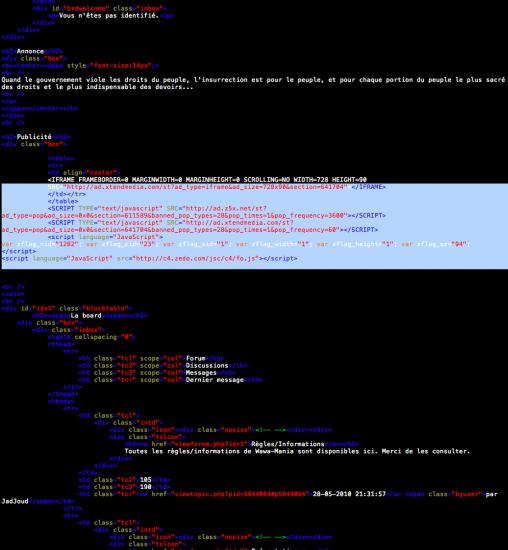Click the highlighted '<script language="JavaScript">' opening line
The height and width of the screenshot is (550, 508).
click(105, 237)
